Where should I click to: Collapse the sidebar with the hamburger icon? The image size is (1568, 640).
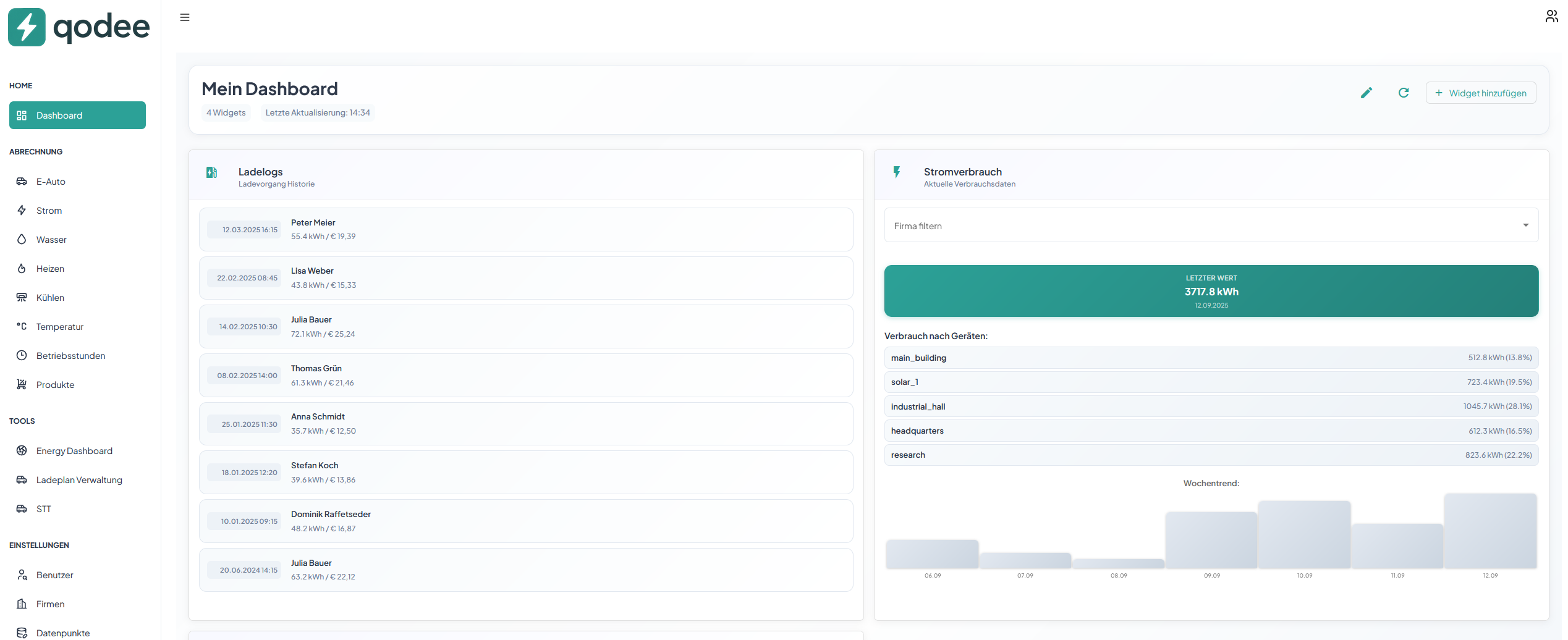(x=184, y=17)
